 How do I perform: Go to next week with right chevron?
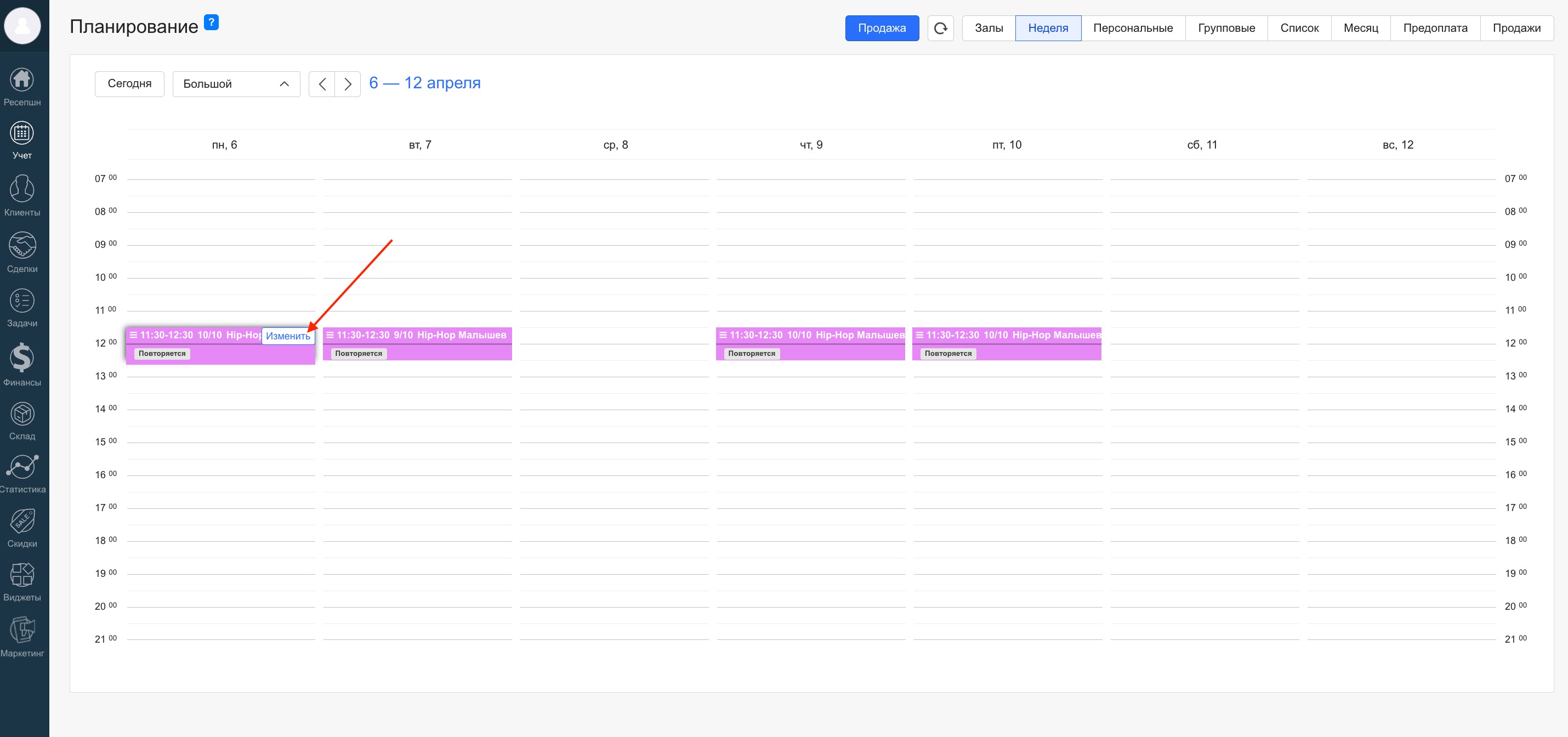click(348, 84)
